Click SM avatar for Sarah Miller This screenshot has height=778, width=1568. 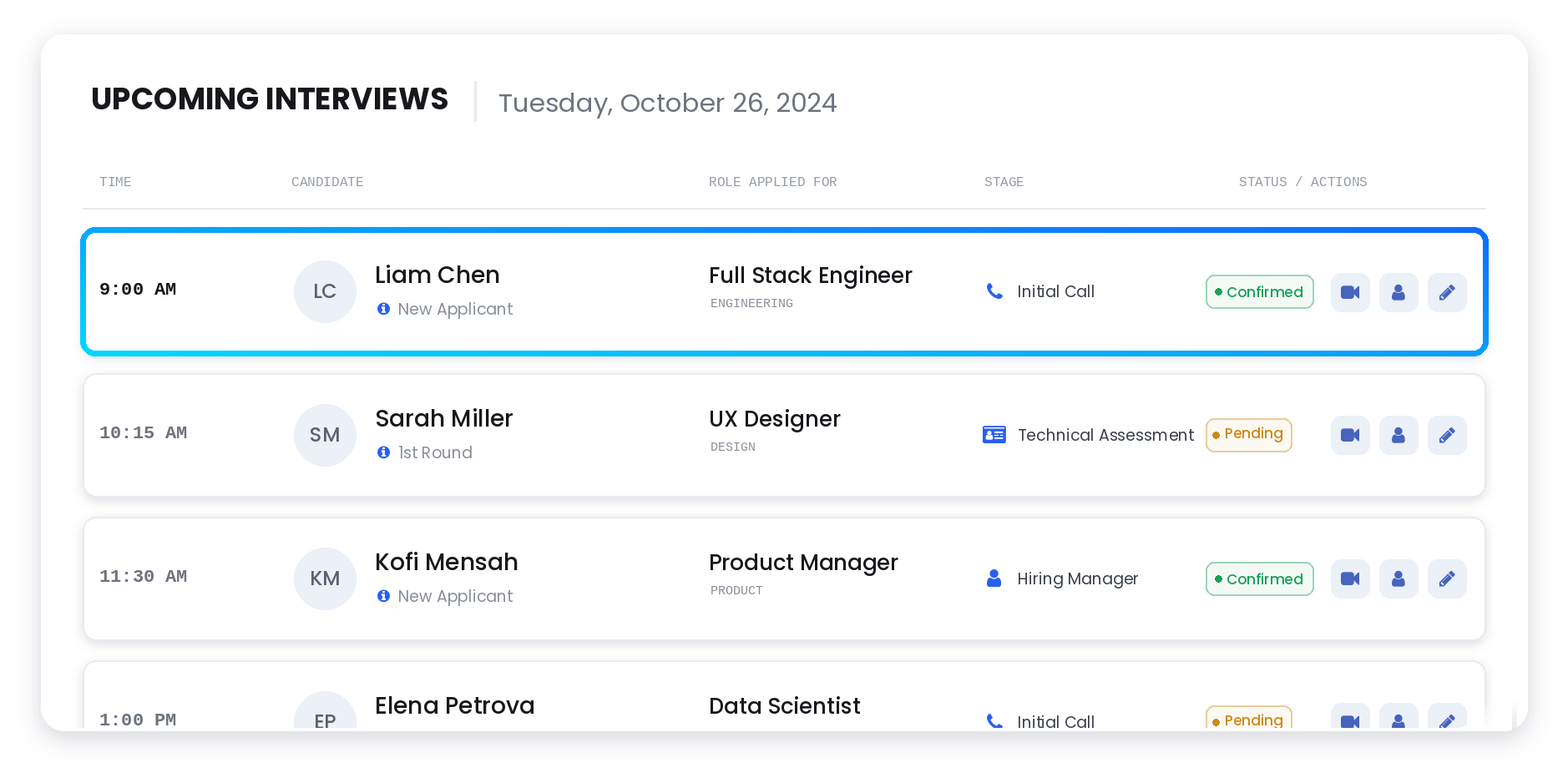click(x=325, y=435)
